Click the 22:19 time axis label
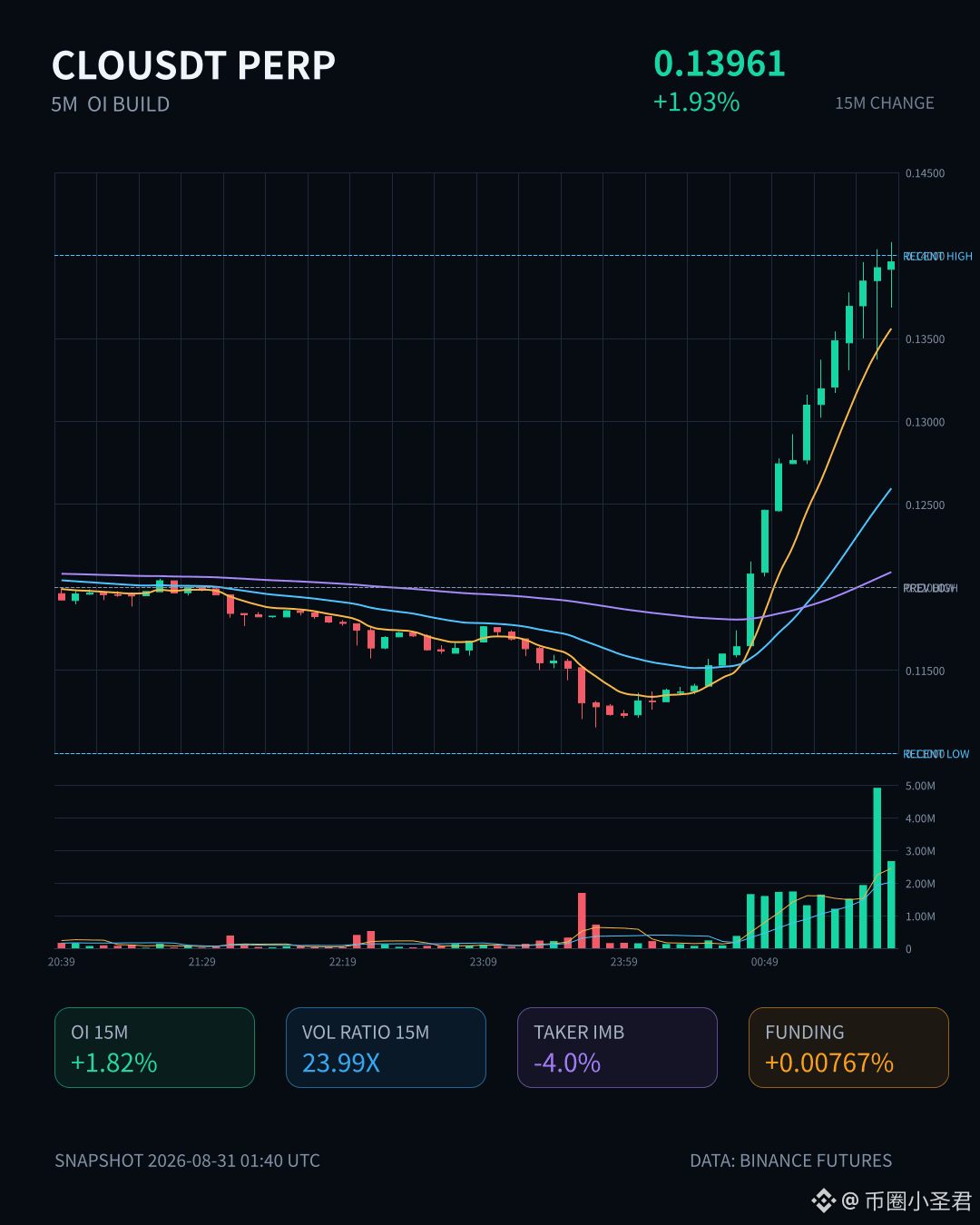Screen dimensions: 980x1225 click(343, 962)
